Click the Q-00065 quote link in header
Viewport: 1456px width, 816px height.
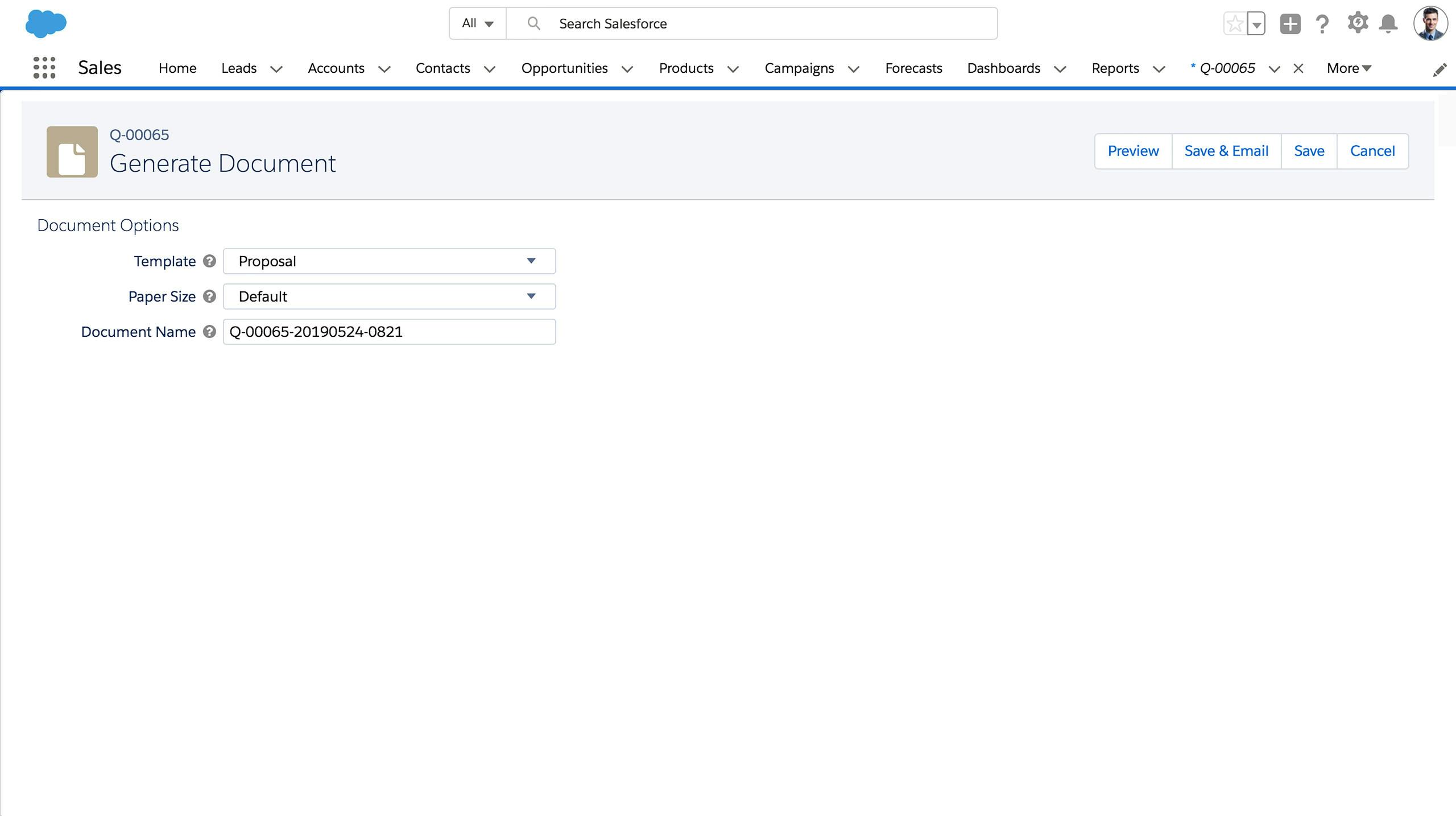(x=139, y=135)
